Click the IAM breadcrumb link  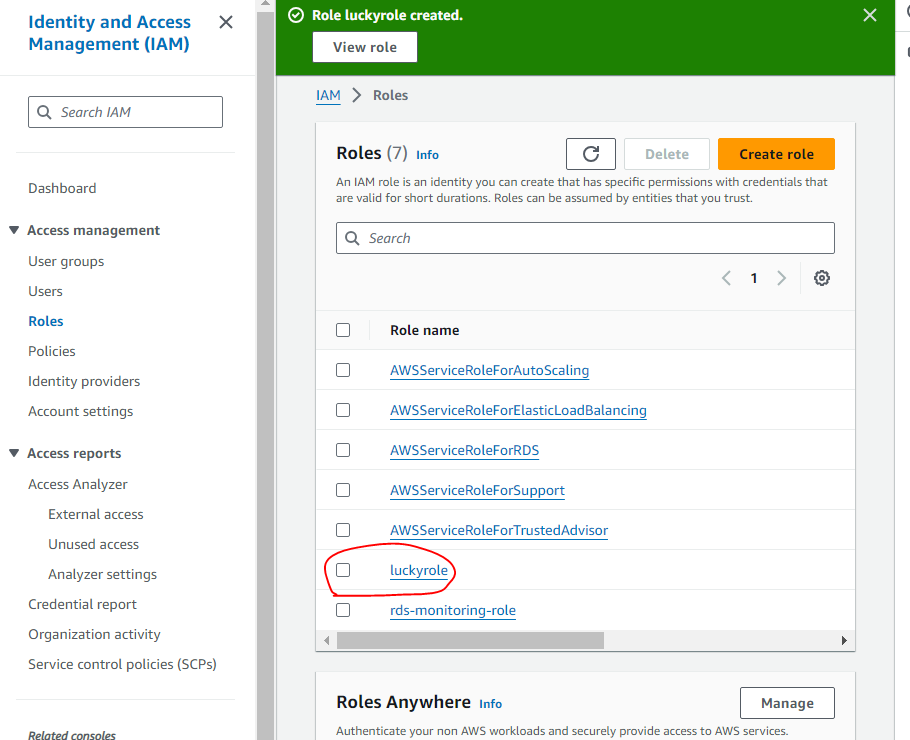coord(328,95)
